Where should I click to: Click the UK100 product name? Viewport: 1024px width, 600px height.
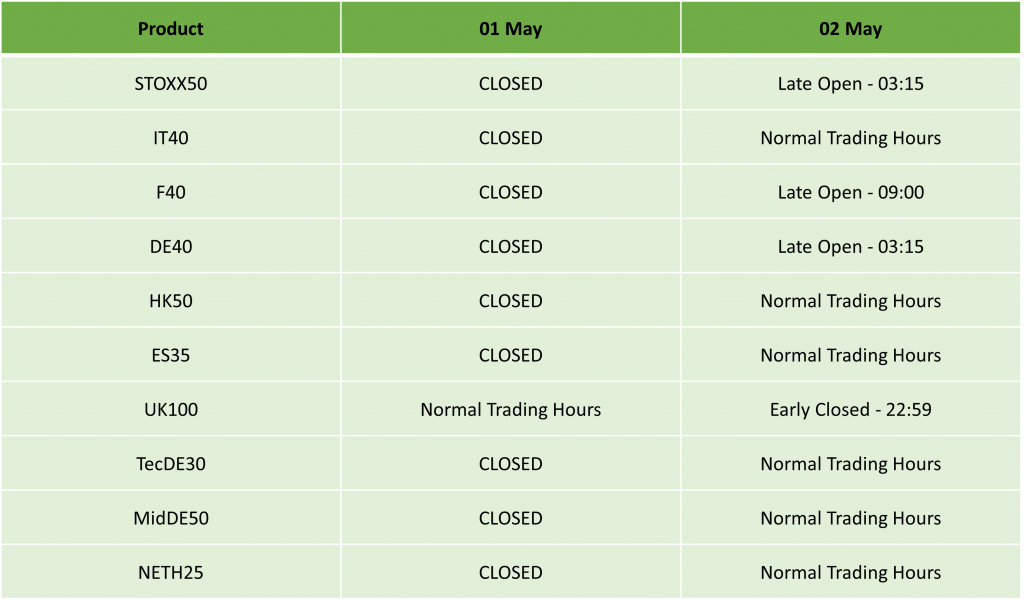(x=170, y=409)
